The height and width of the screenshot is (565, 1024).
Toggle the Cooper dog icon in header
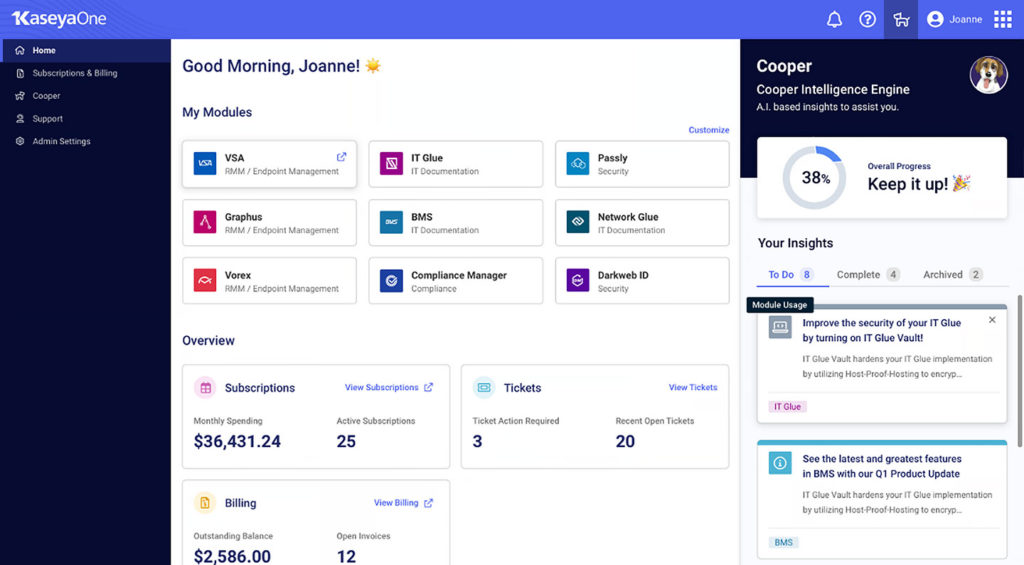click(x=901, y=19)
